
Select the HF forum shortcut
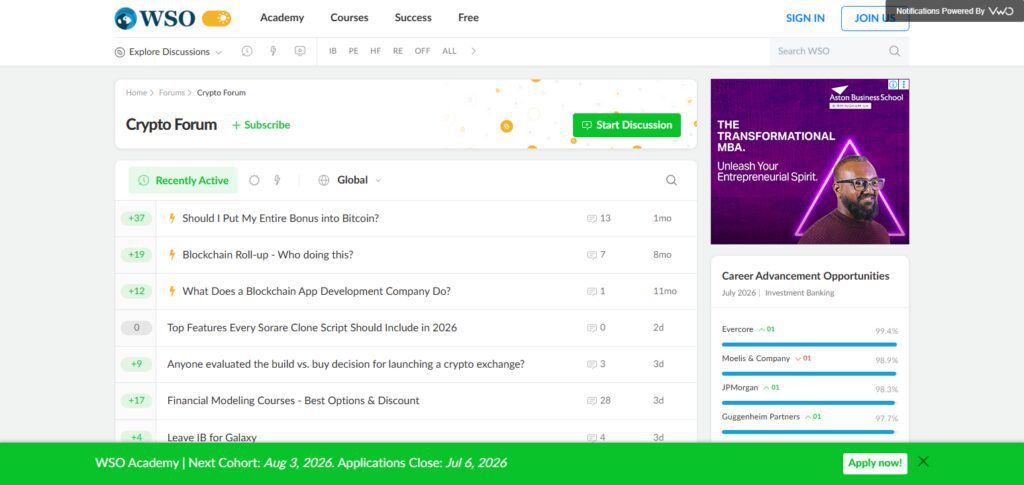[x=376, y=51]
